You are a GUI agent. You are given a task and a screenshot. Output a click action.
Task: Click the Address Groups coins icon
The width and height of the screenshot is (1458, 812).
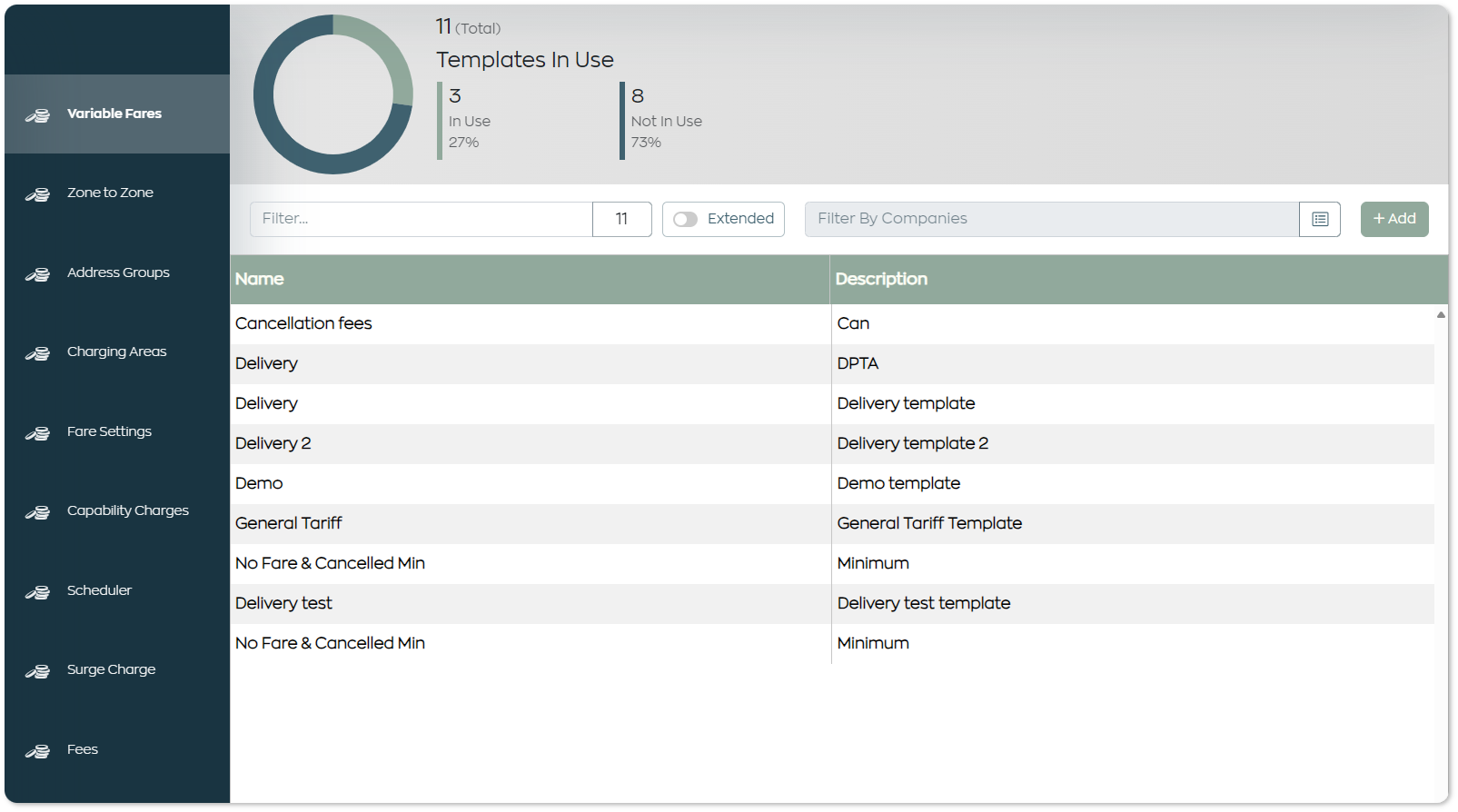coord(37,274)
